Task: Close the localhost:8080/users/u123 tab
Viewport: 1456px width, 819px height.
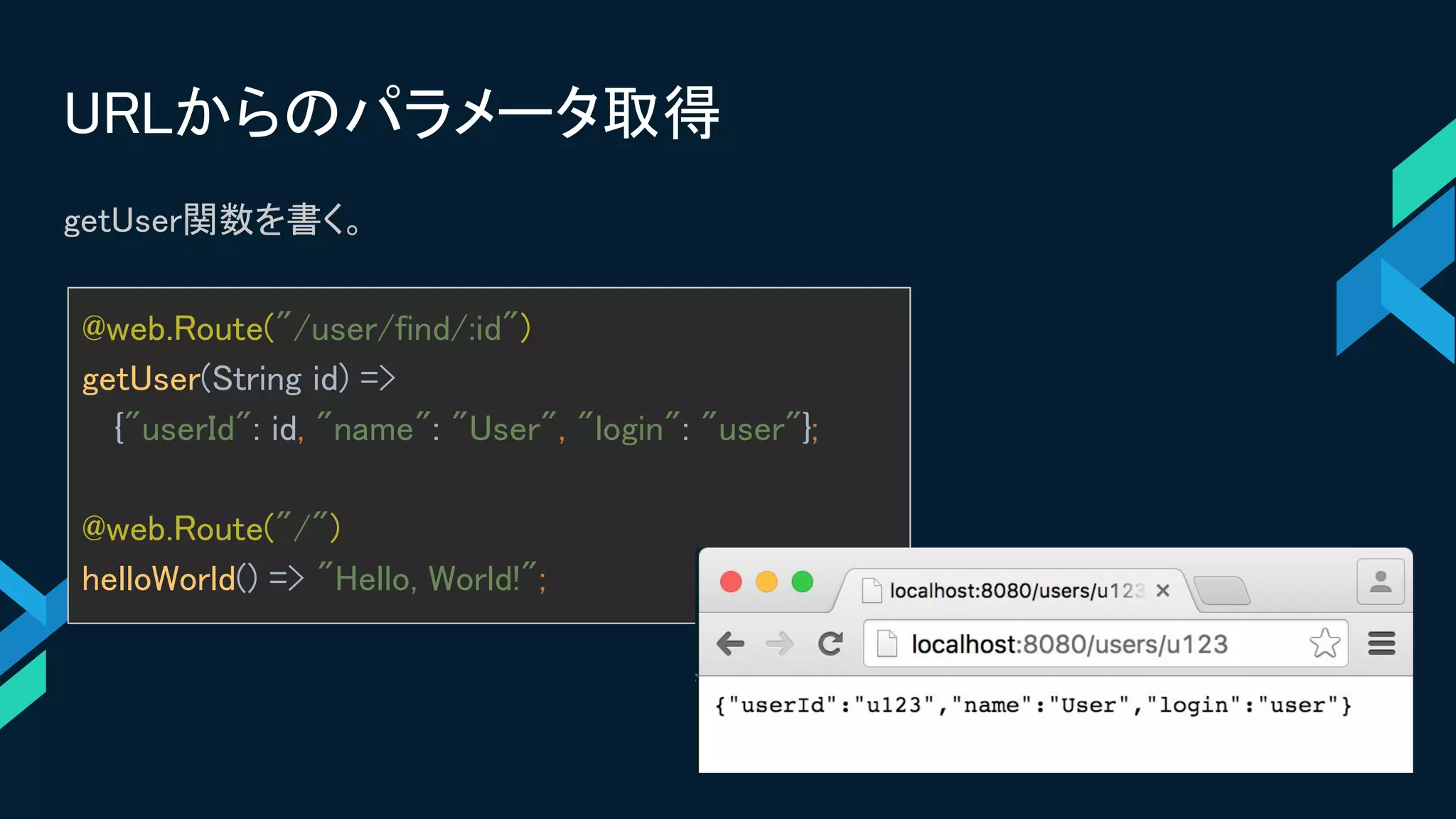Action: [x=1163, y=591]
